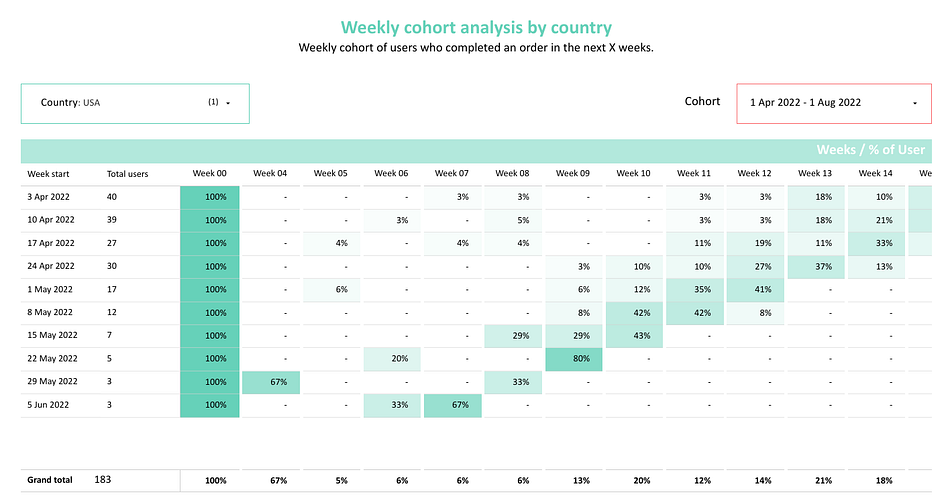Click the Week 00 column header
950x500 pixels.
210,173
